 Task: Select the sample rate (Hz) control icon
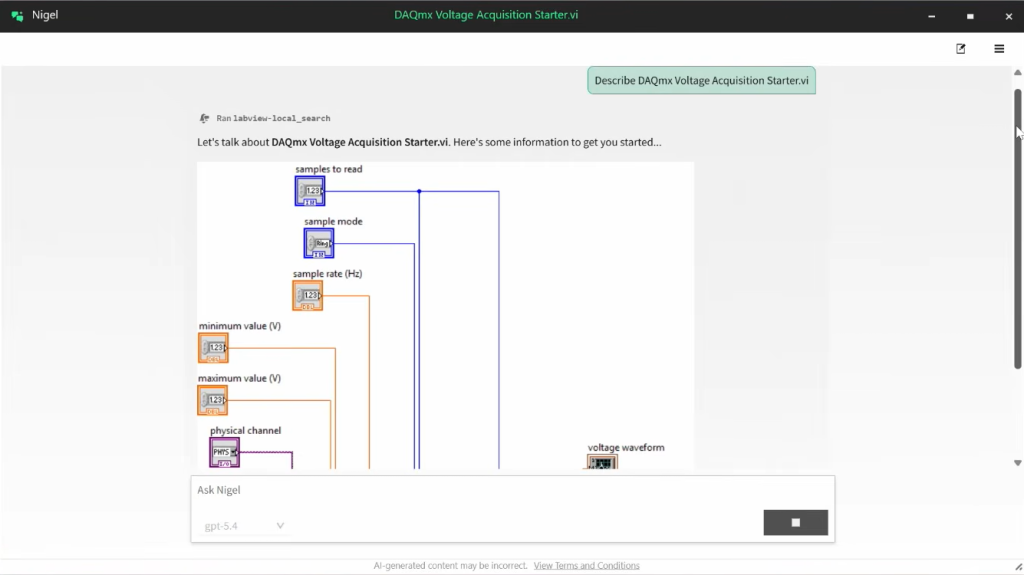click(308, 295)
